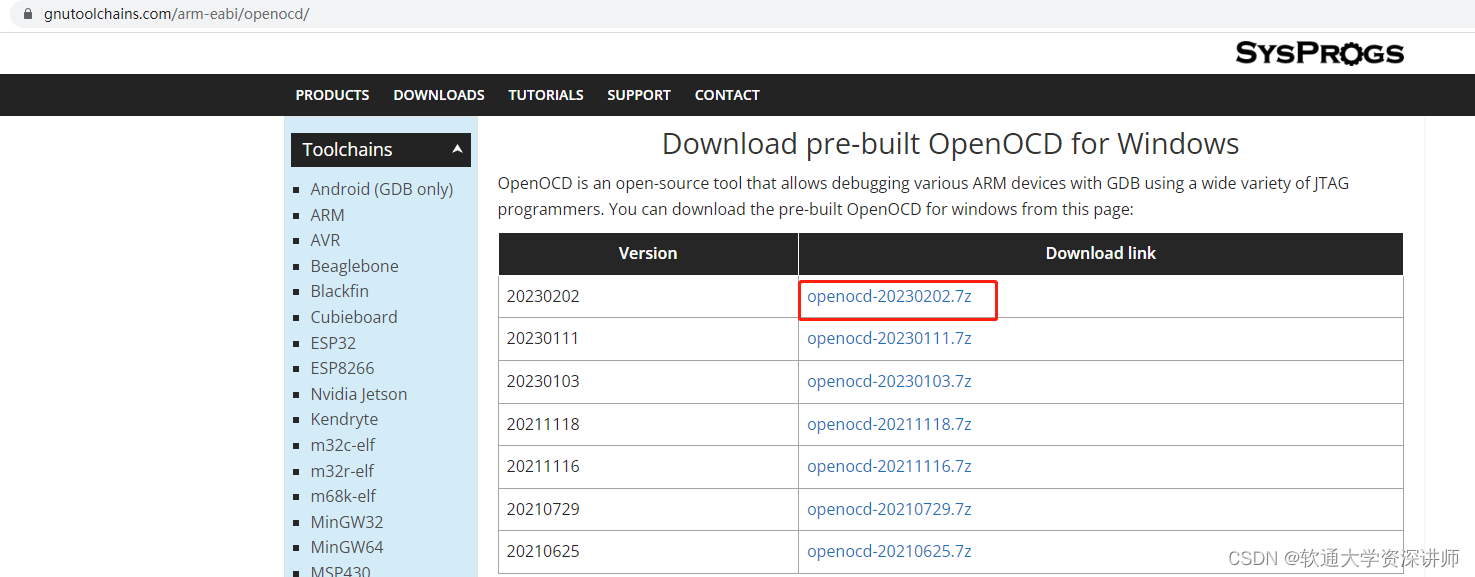Click the page heading Download pre-built OpenOCD
The image size is (1475, 577).
point(950,144)
